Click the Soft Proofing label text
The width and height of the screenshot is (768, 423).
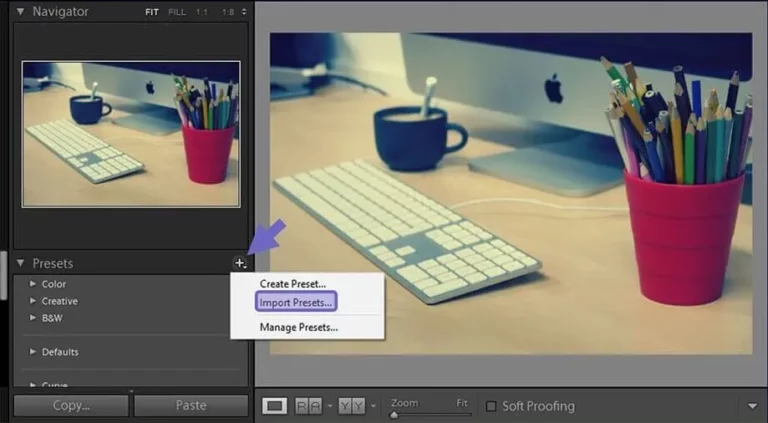[538, 406]
